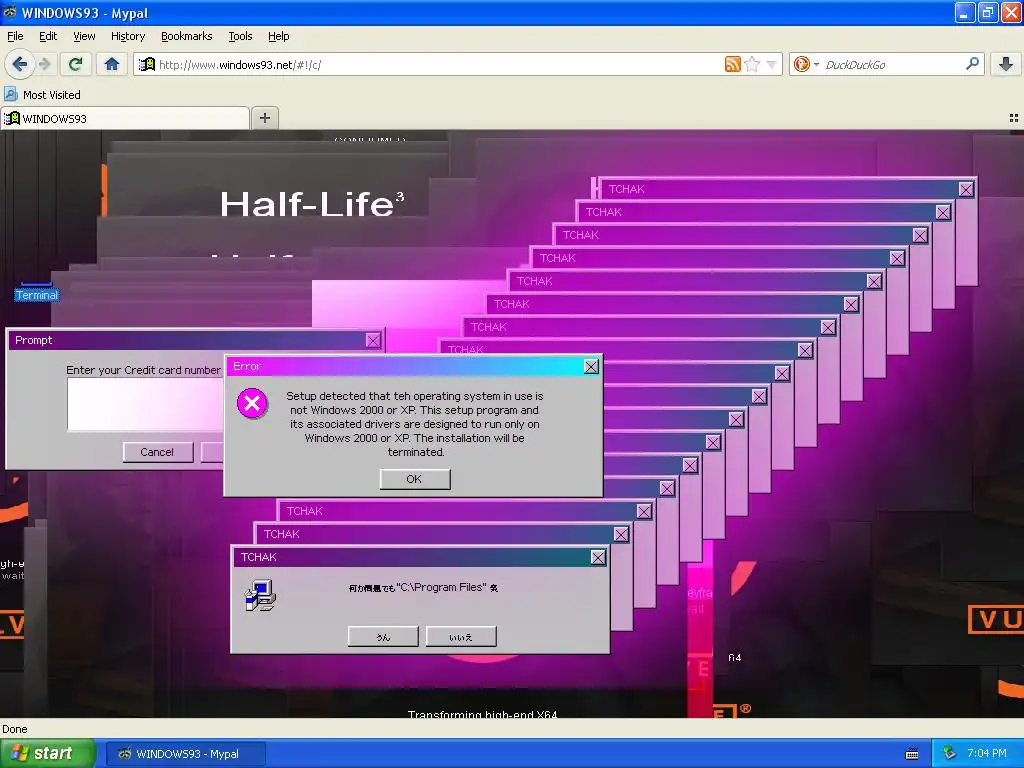Close the Error dialog with X

tap(591, 366)
